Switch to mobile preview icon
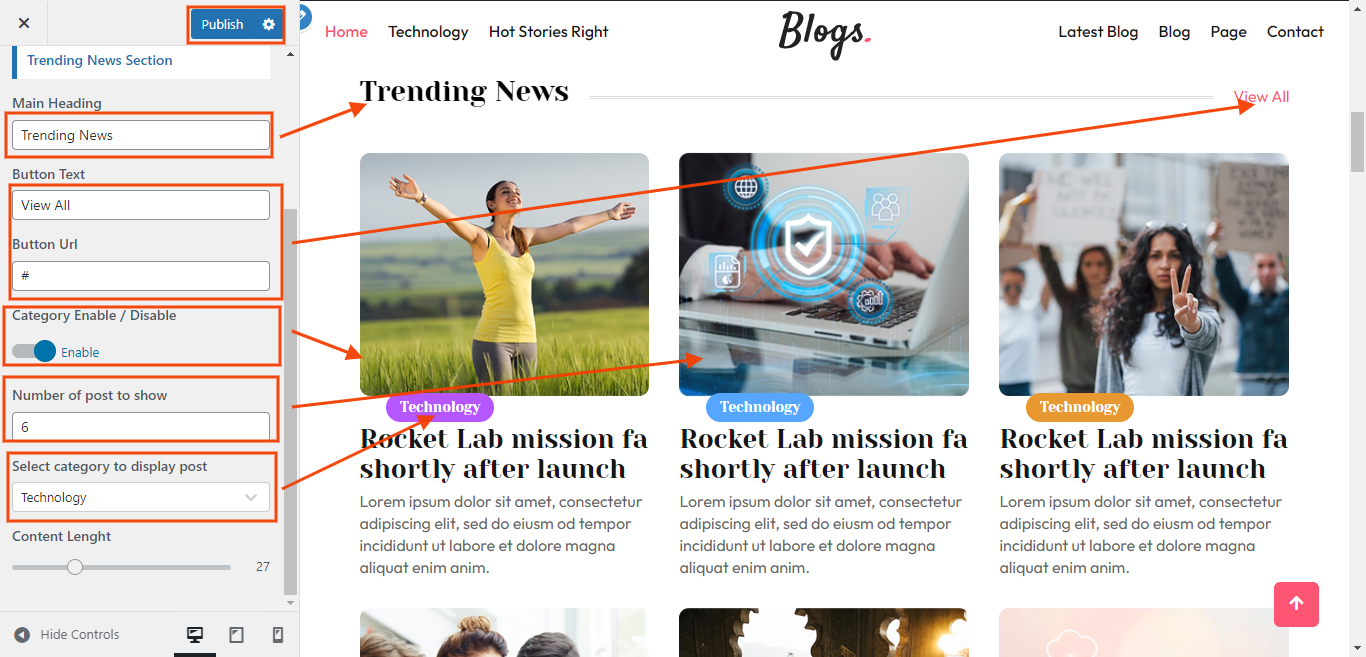 tap(278, 635)
